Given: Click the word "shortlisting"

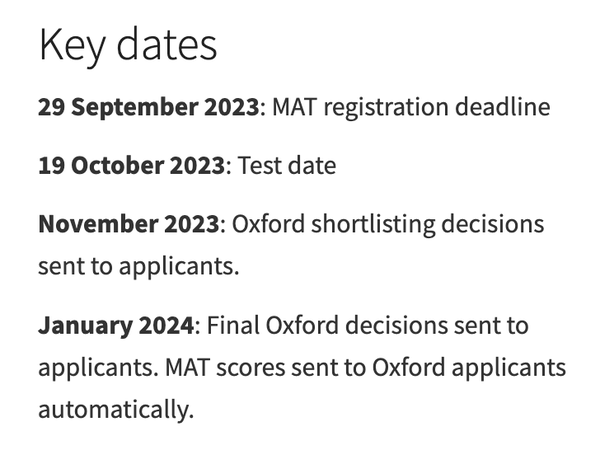Looking at the screenshot, I should [376, 223].
